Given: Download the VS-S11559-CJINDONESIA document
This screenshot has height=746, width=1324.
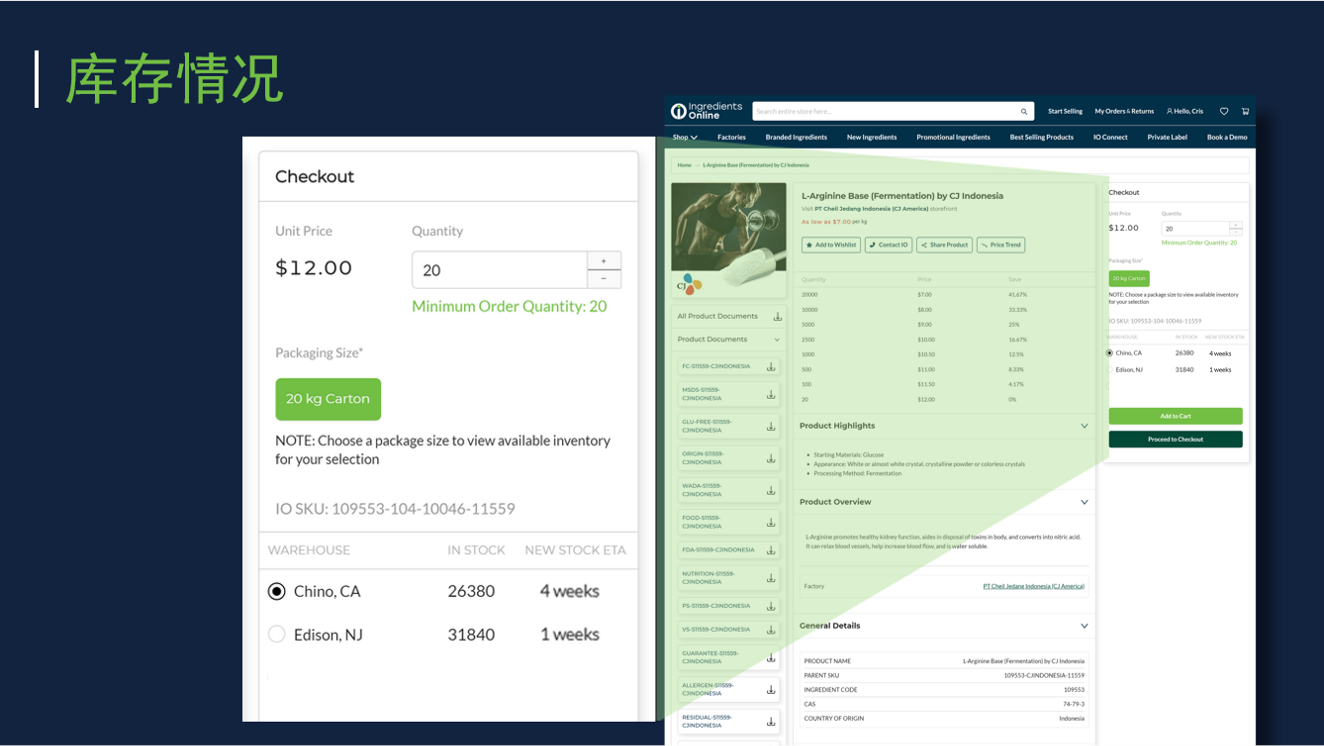Looking at the screenshot, I should 771,630.
